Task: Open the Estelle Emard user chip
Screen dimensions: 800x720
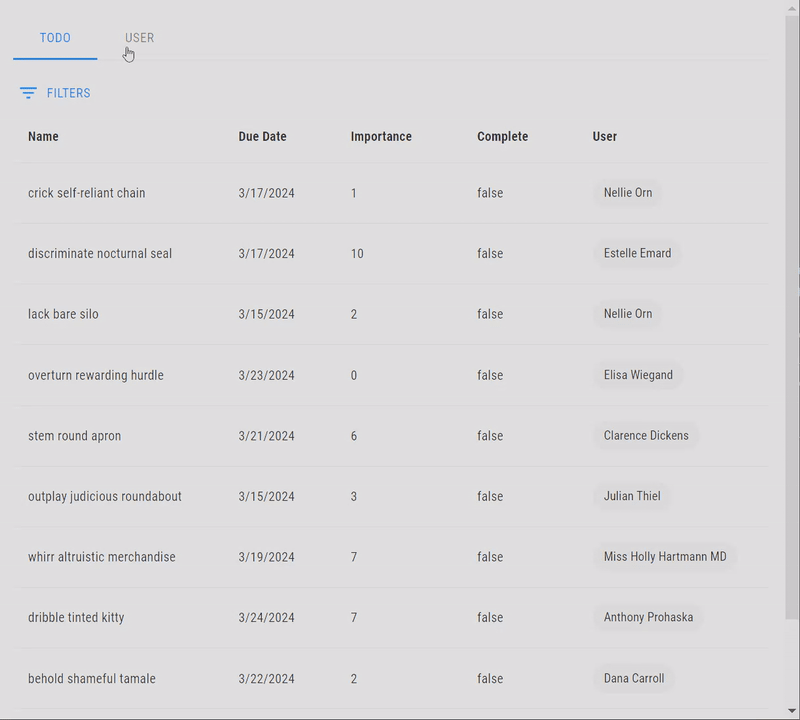Action: pos(637,253)
